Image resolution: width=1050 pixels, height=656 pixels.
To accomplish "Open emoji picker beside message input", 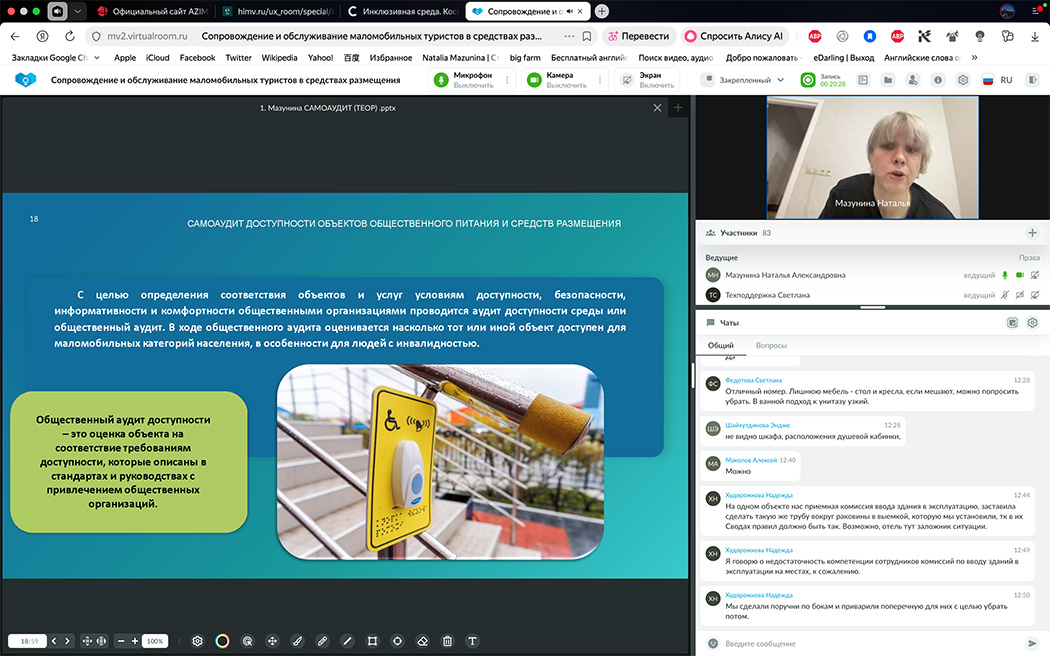I will tap(712, 643).
